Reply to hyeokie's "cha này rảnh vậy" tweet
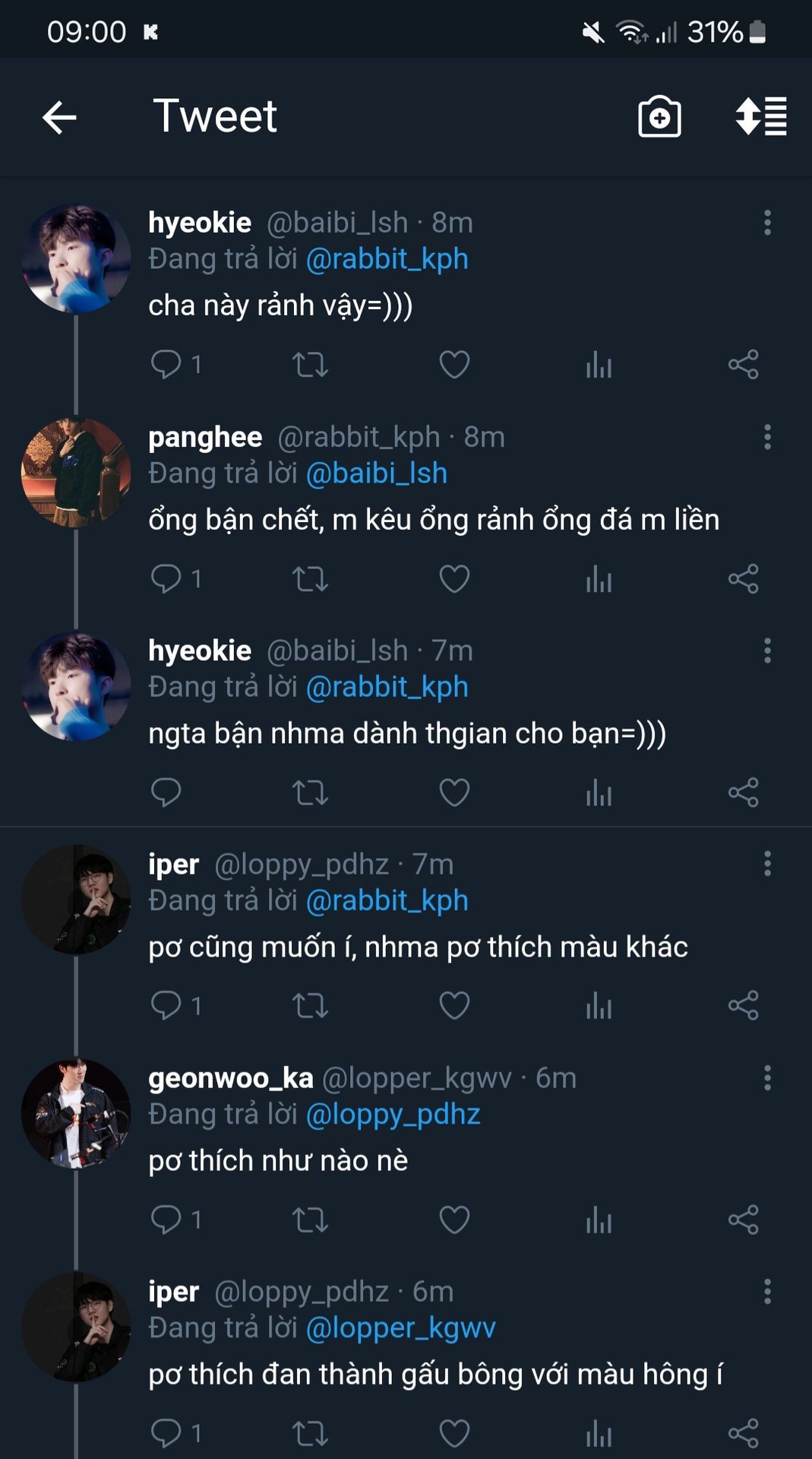 point(166,365)
